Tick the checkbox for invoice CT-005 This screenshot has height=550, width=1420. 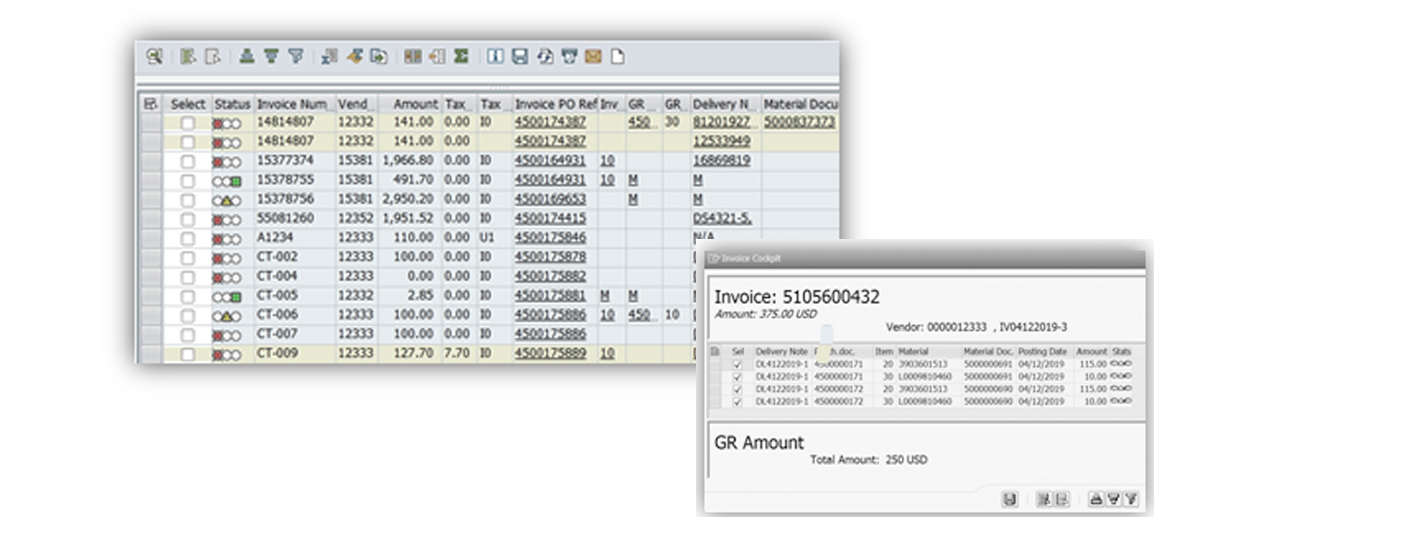(188, 297)
